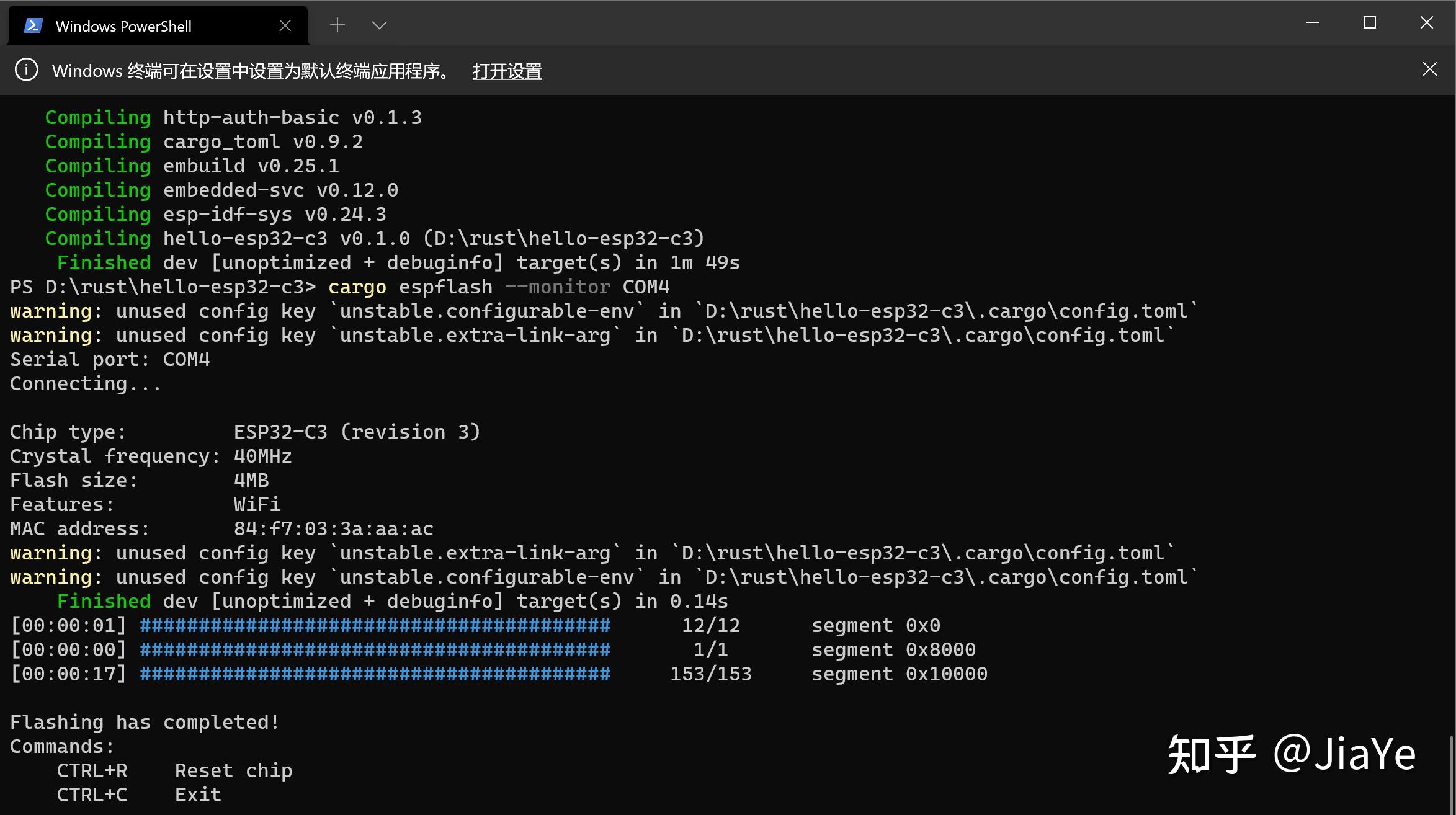
Task: Click 'ESP32-C3 (revision 3)' chip type value
Action: click(357, 432)
